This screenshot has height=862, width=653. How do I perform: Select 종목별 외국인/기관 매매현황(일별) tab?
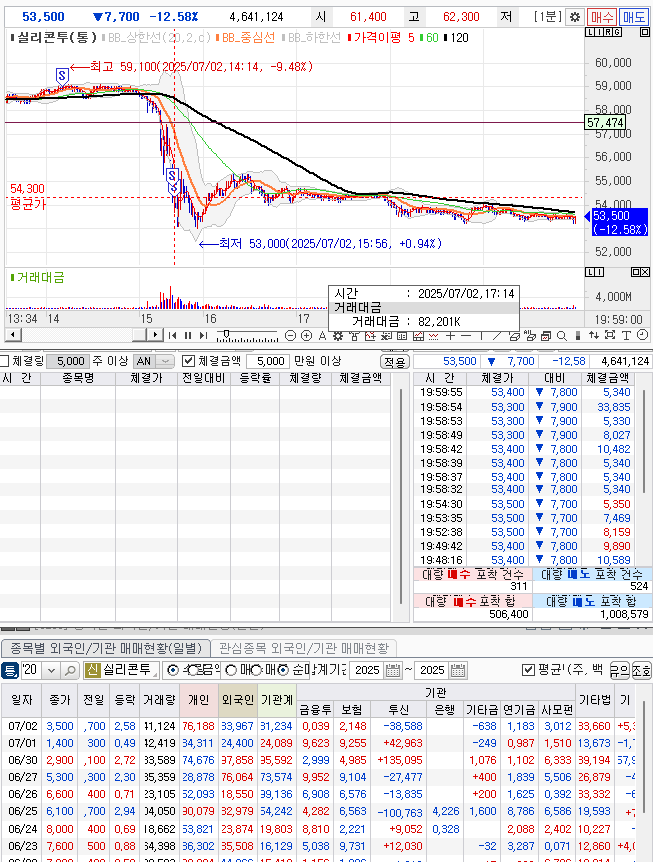click(x=106, y=648)
